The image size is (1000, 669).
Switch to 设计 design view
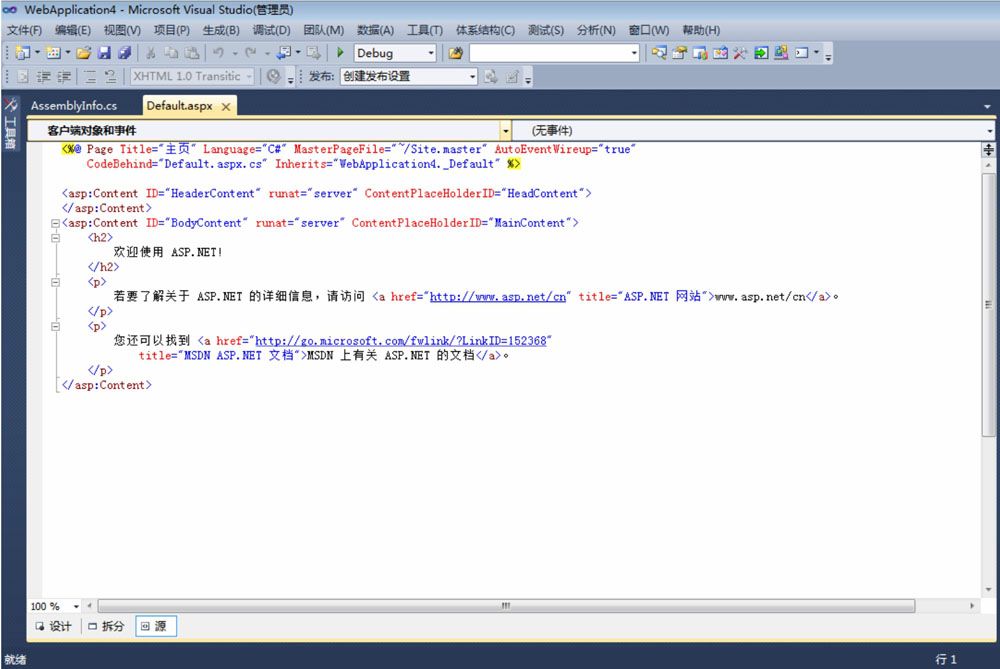click(x=54, y=626)
